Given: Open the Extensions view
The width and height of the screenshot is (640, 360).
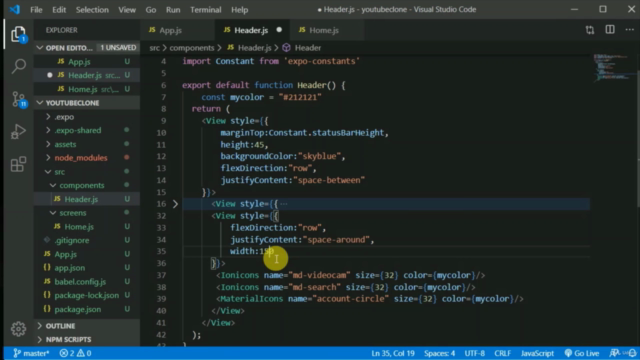Looking at the screenshot, I should (x=18, y=164).
